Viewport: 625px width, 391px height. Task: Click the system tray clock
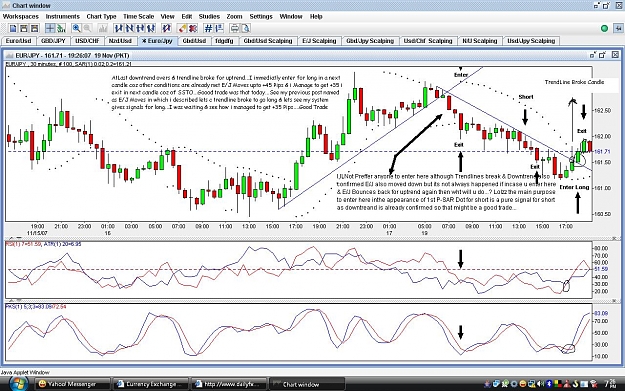[611, 384]
